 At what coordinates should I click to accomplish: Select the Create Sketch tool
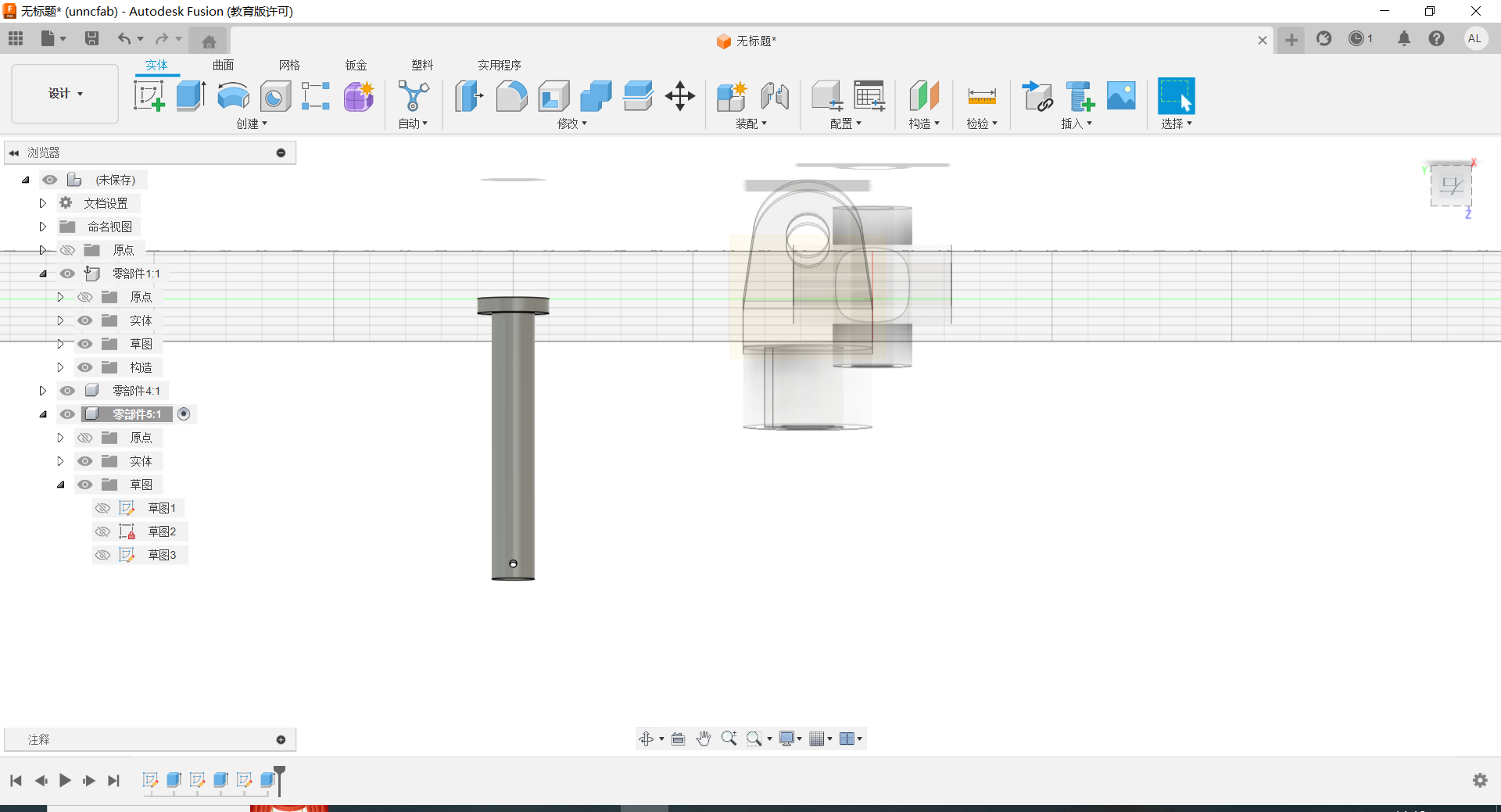[x=149, y=96]
